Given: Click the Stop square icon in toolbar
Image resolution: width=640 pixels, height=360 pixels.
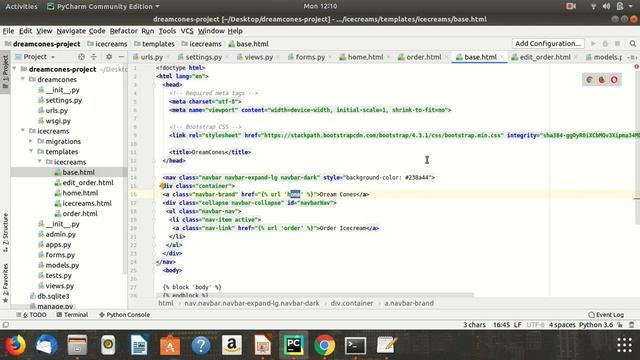Looking at the screenshot, I should point(618,44).
